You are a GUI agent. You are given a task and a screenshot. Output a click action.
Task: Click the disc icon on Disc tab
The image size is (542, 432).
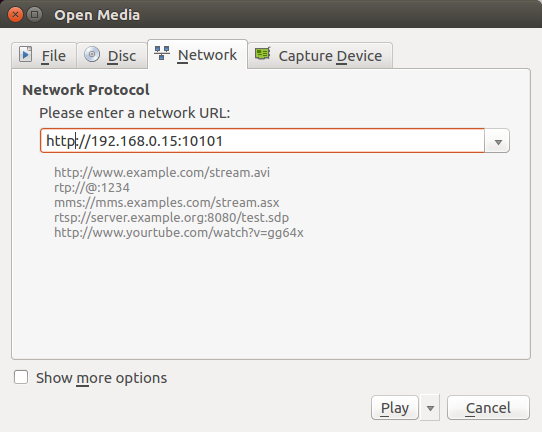pos(92,55)
